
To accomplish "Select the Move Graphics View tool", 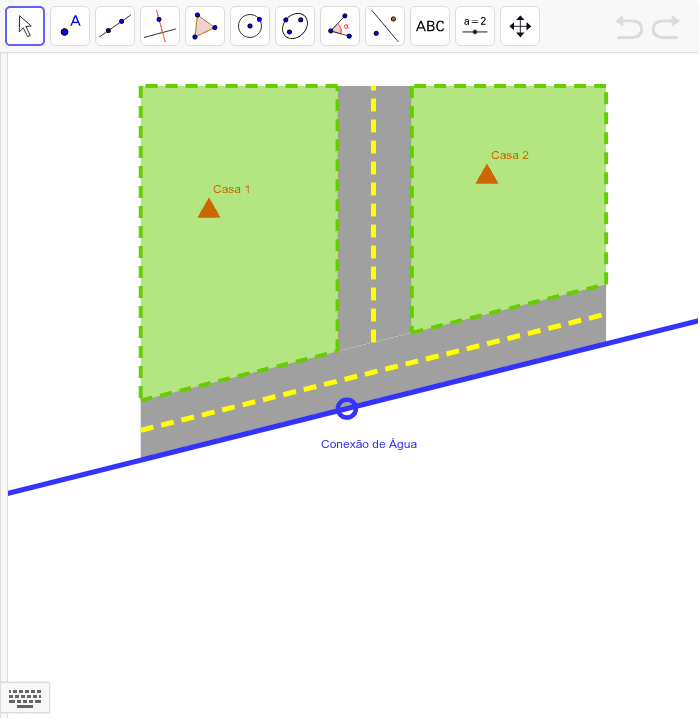I will click(520, 26).
